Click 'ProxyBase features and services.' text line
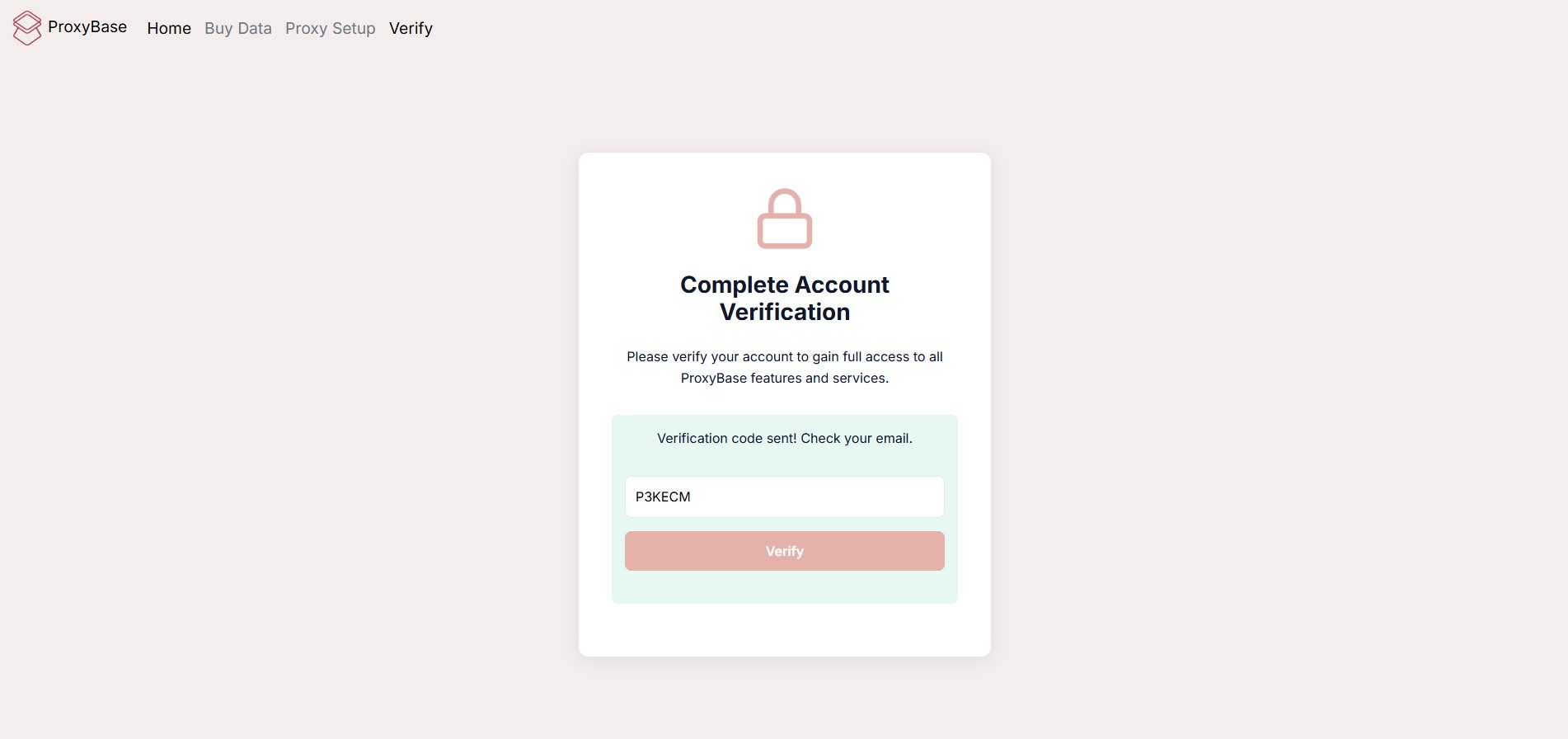This screenshot has height=739, width=1568. point(785,378)
